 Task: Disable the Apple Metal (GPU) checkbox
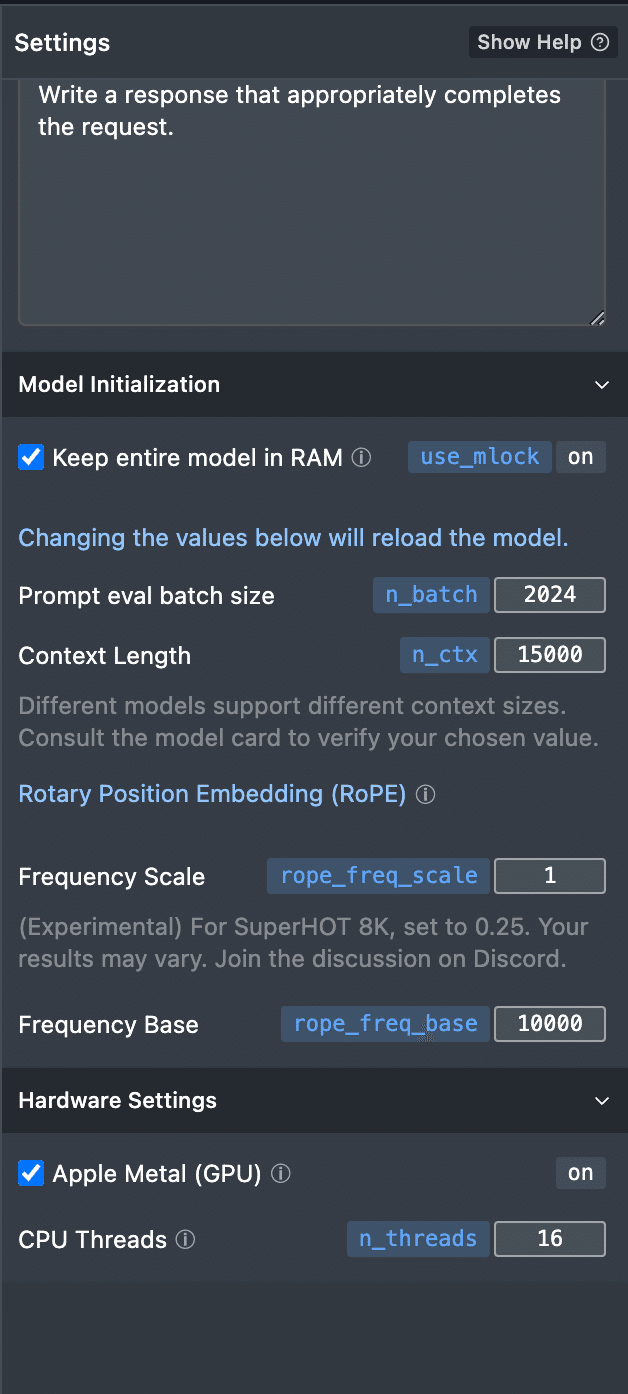click(31, 1173)
